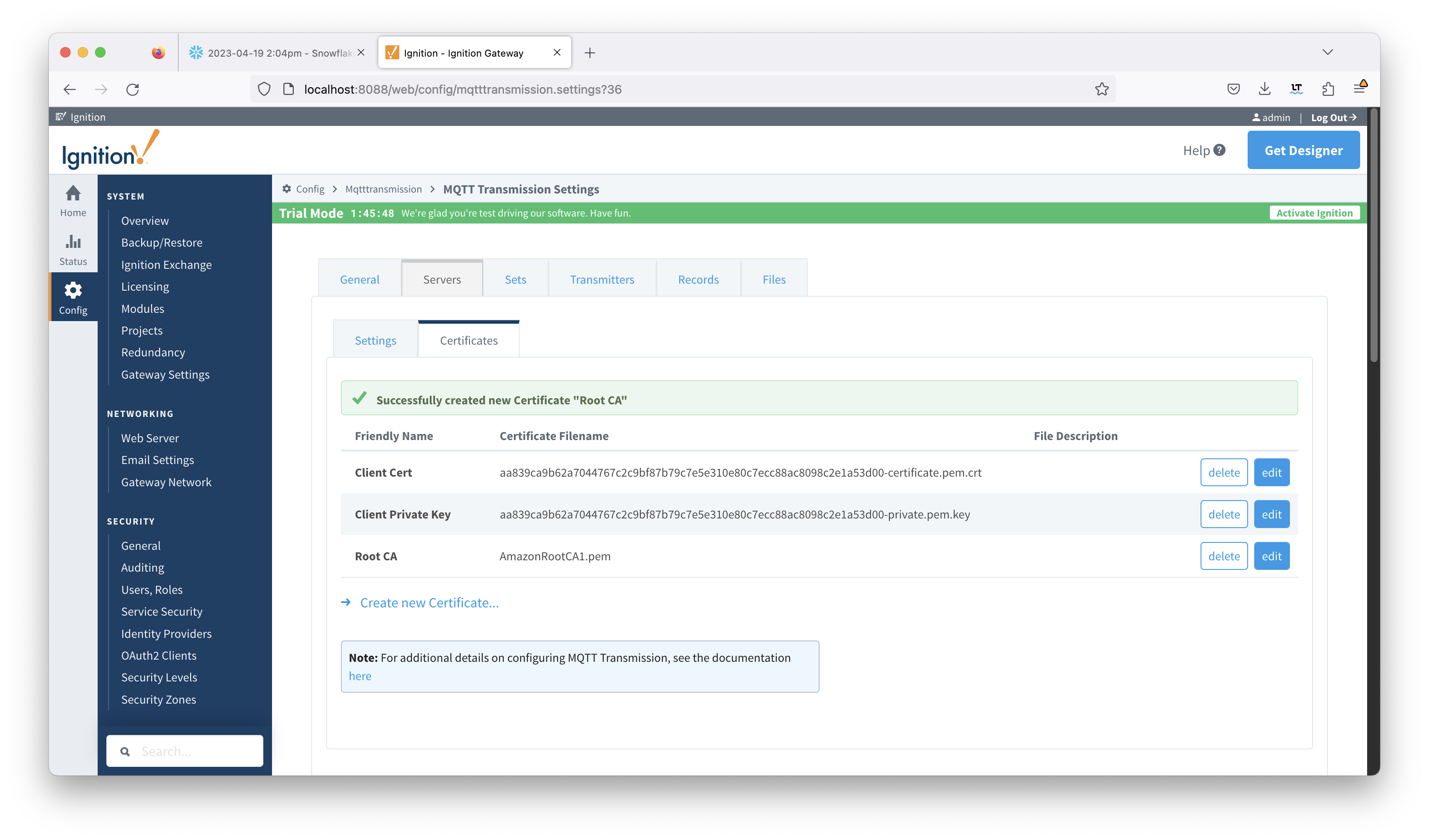Select the Config gear icon
Screen dimensions: 1429x840
click(x=73, y=291)
